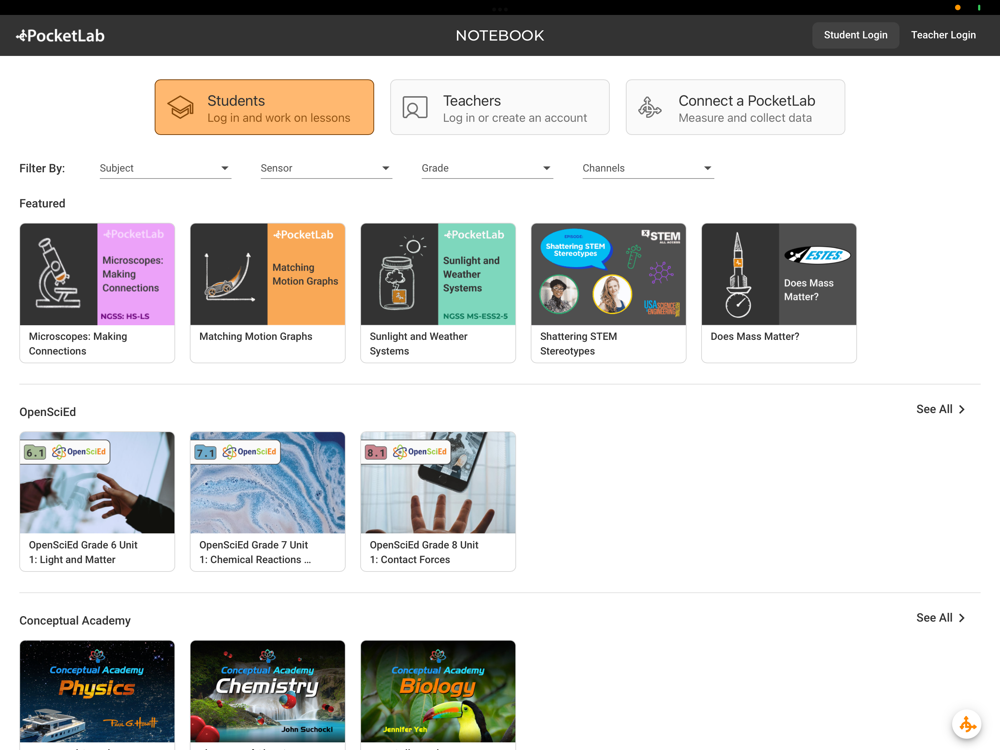The image size is (1000, 750).
Task: Click the Estes logo on Does Mass Matter card
Action: click(818, 255)
